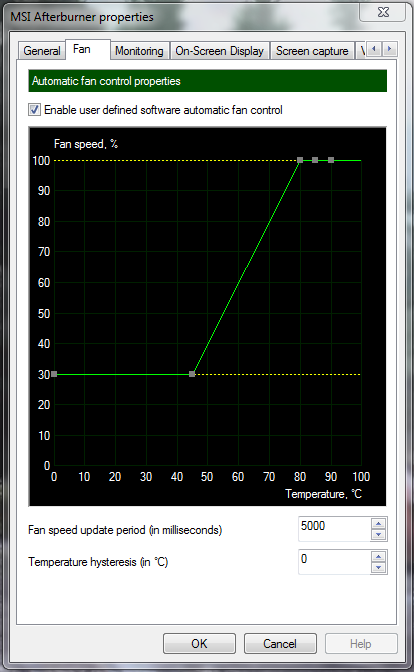Switch to the Screen capture tab
Image resolution: width=414 pixels, height=672 pixels.
(312, 51)
